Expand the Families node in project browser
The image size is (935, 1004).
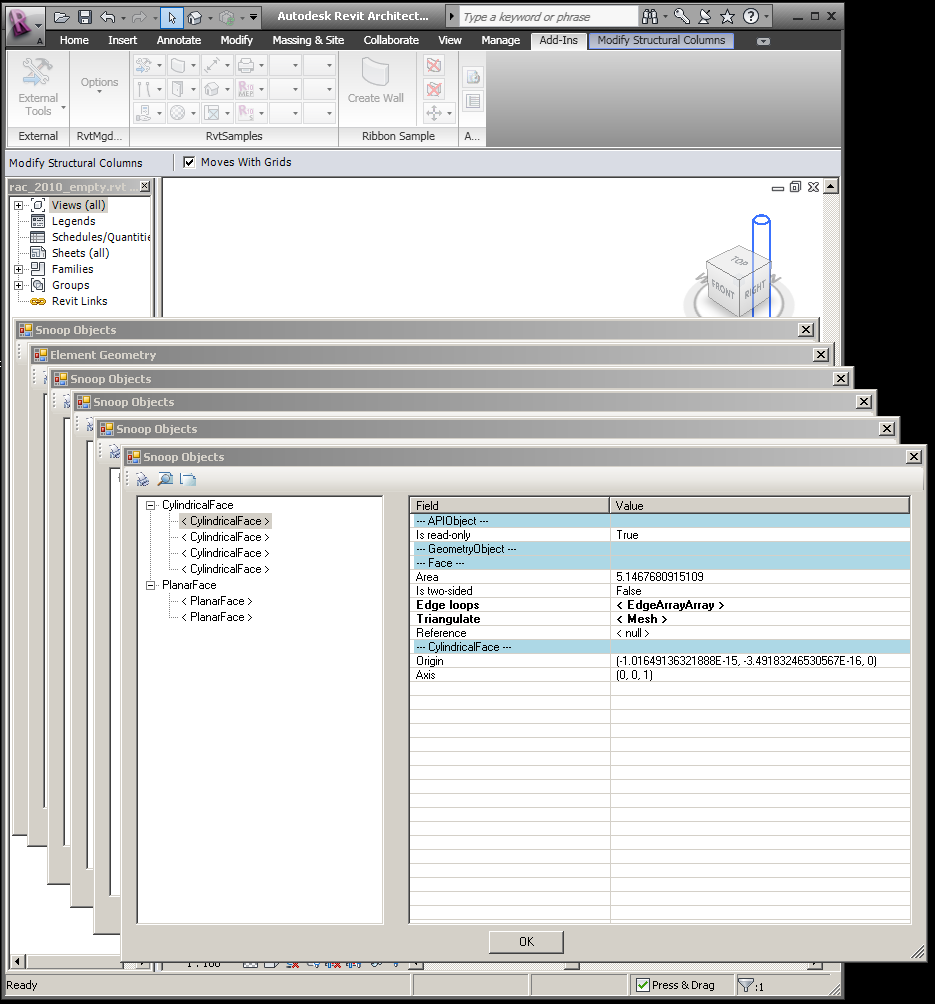coord(18,269)
